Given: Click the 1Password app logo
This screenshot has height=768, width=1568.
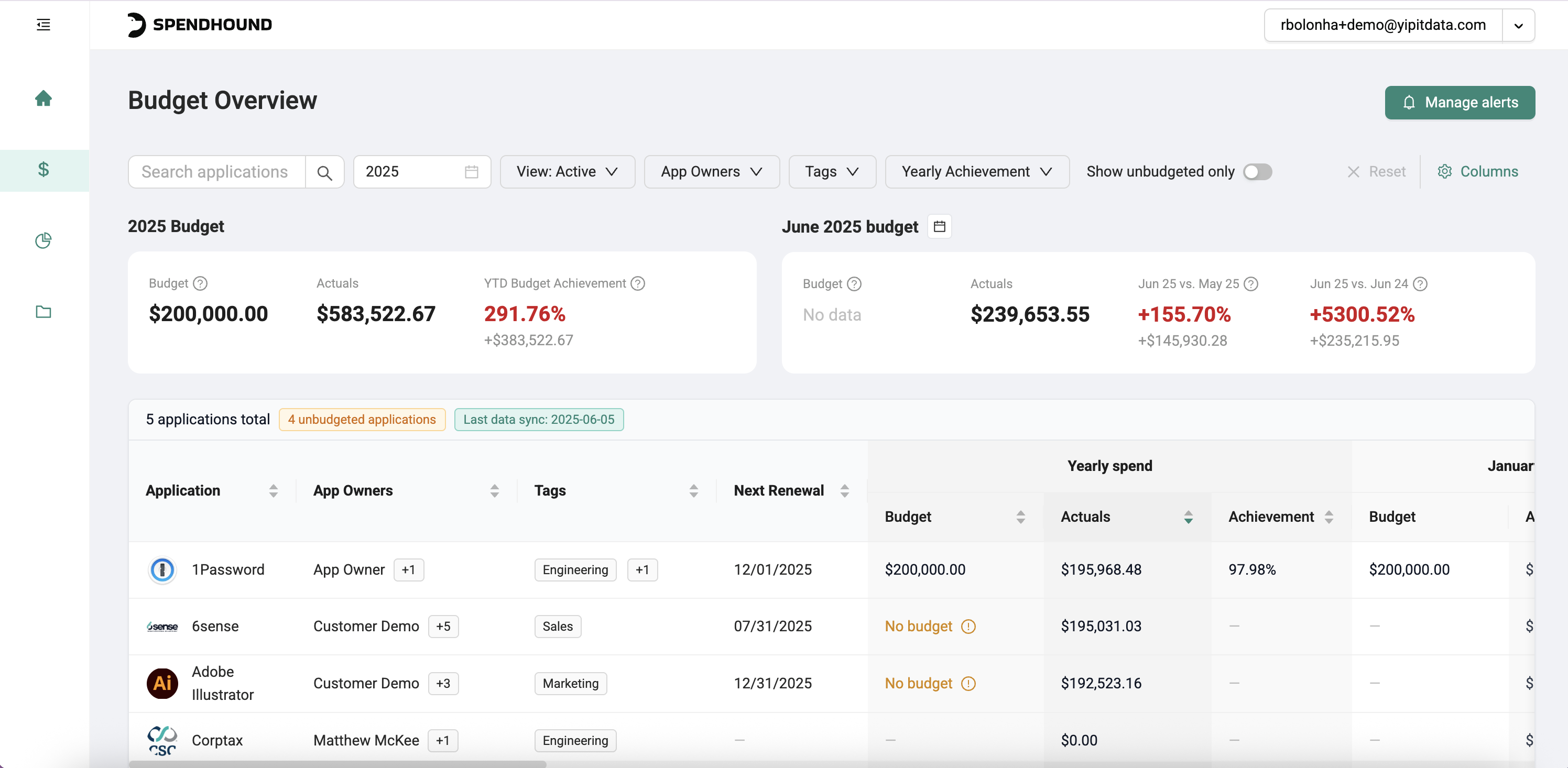Looking at the screenshot, I should (162, 570).
